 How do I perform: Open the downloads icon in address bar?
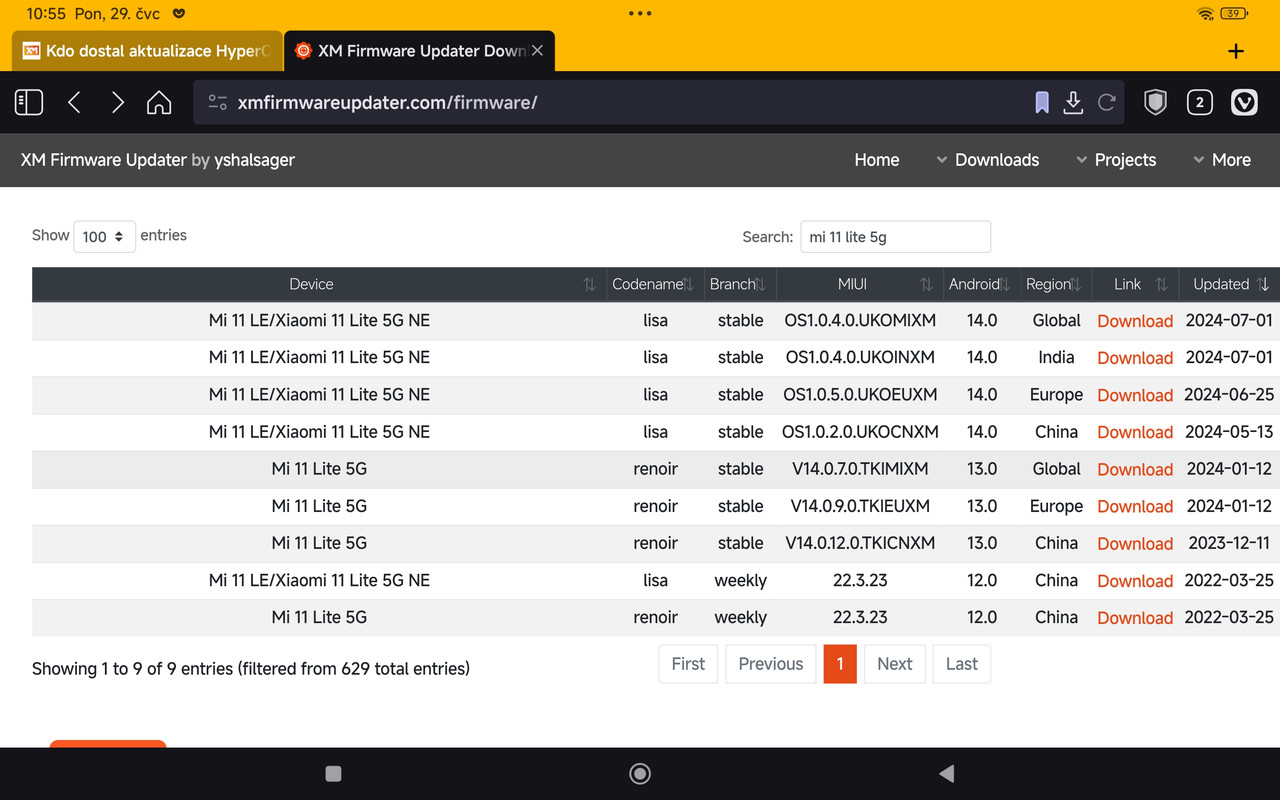1073,102
